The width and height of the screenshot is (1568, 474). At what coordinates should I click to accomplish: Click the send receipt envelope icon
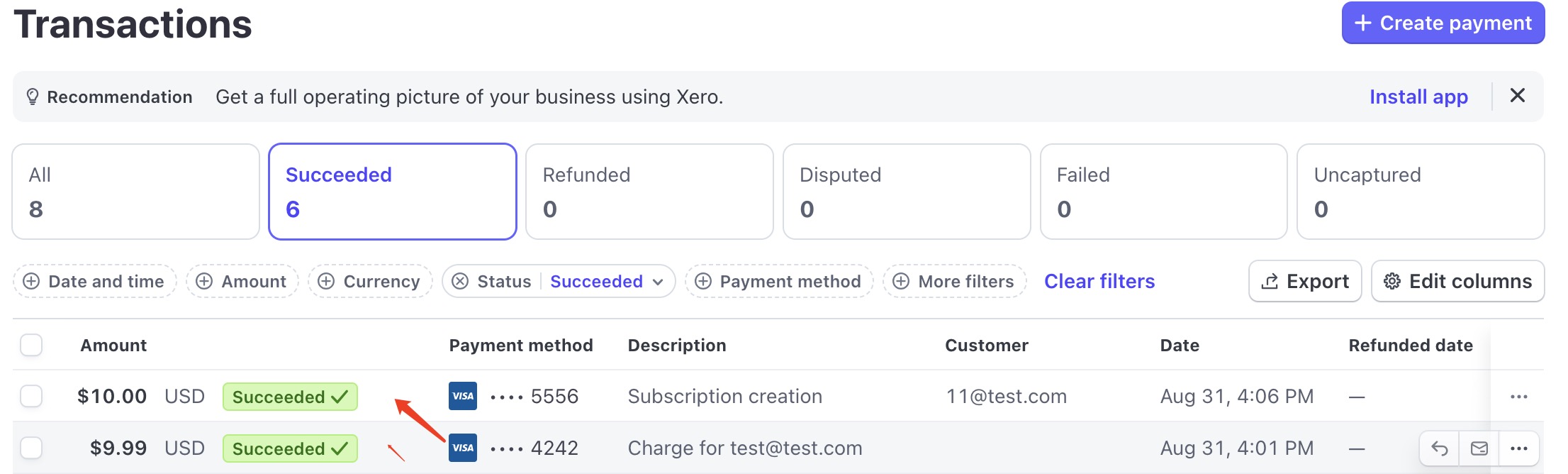point(1479,448)
